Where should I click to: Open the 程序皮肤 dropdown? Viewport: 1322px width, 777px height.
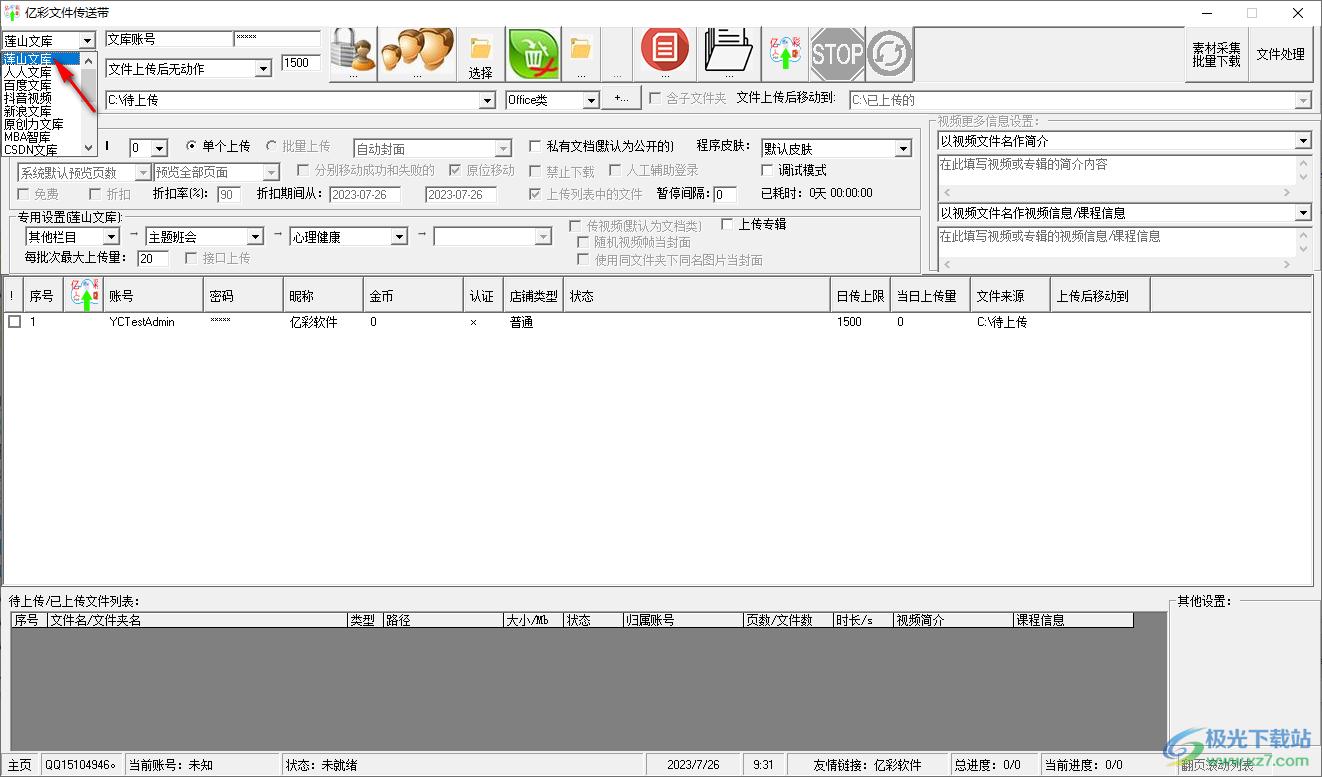[903, 149]
